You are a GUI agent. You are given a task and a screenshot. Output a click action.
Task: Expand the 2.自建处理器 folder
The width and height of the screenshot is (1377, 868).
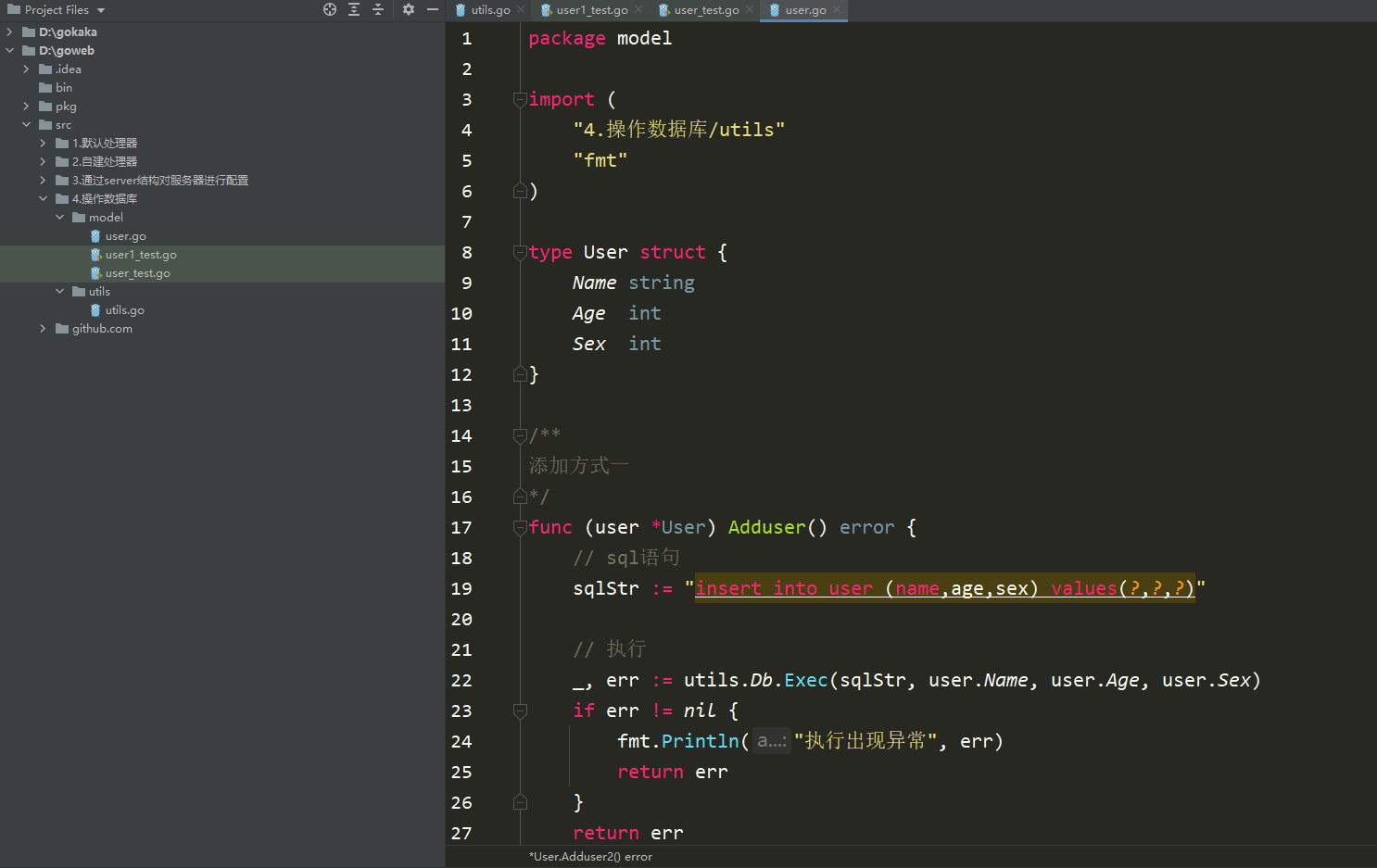43,162
